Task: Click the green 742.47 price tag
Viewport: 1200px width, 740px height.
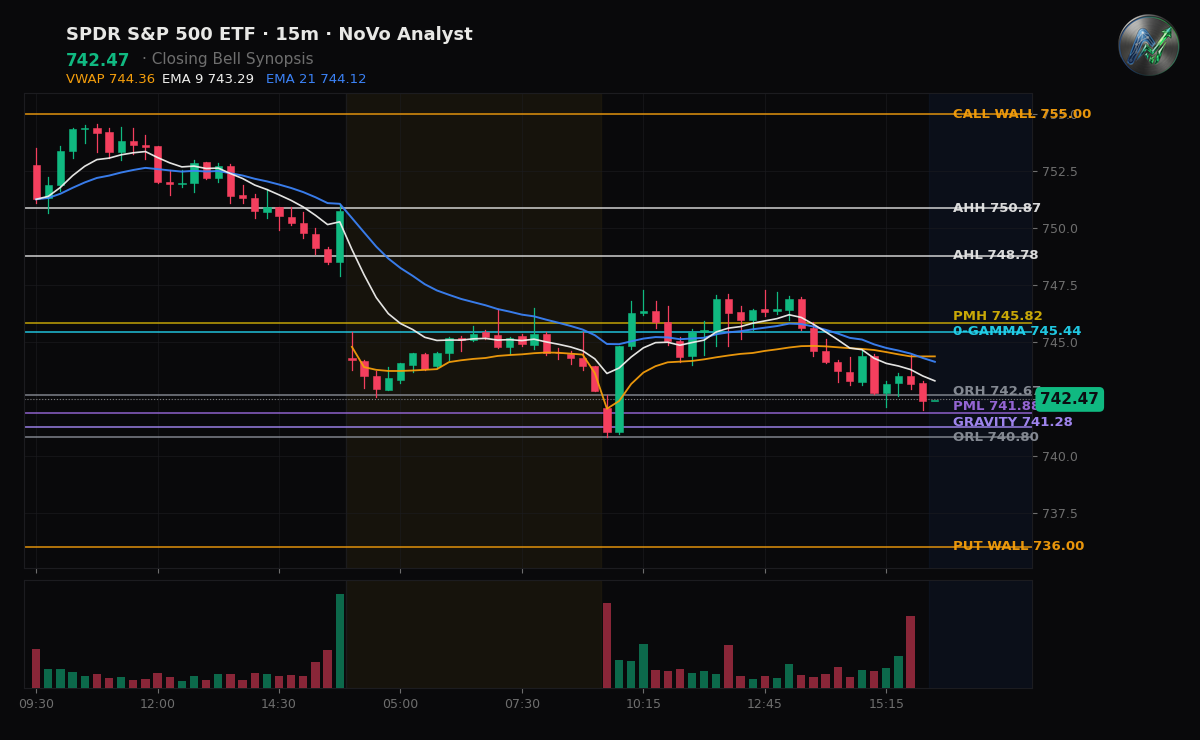Action: 1069,399
